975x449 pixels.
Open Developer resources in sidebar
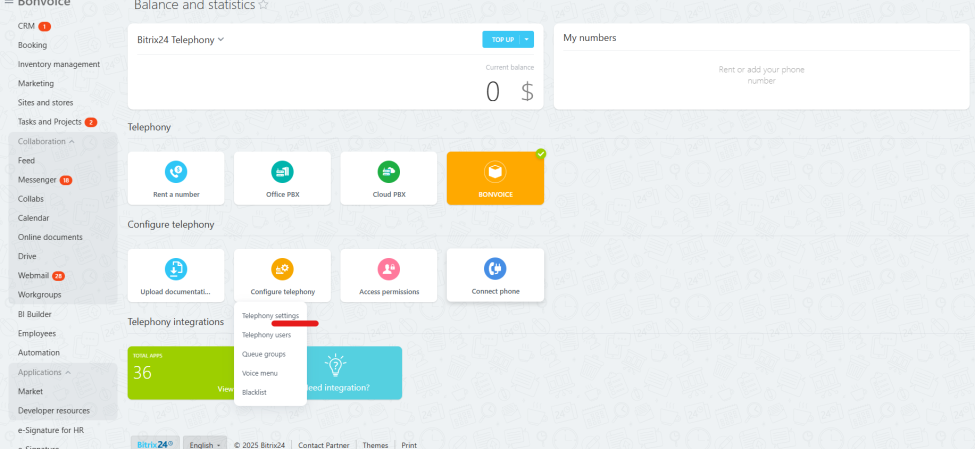coord(53,410)
